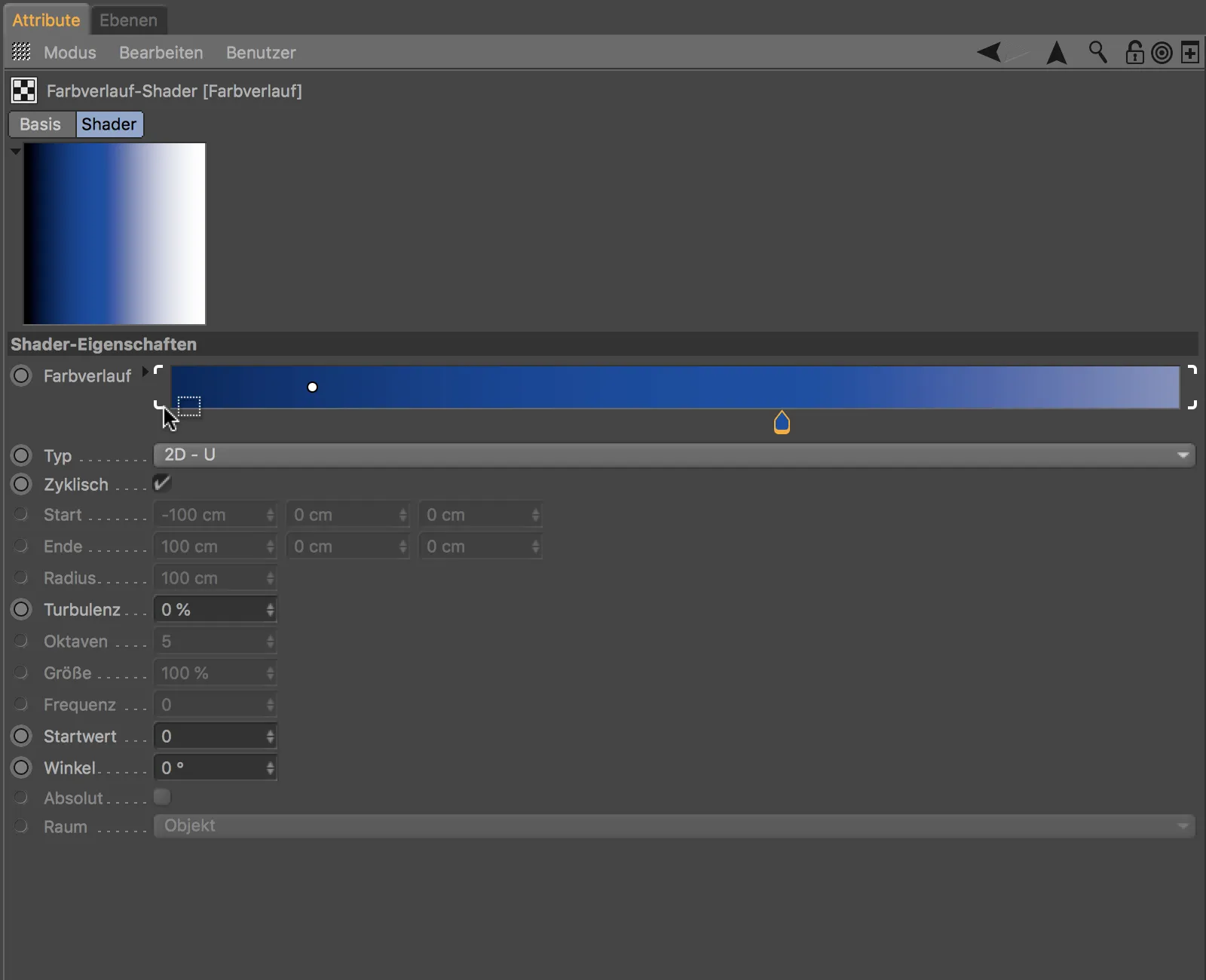Click the Winkel 0 ° field
The height and width of the screenshot is (980, 1206).
pyautogui.click(x=216, y=768)
